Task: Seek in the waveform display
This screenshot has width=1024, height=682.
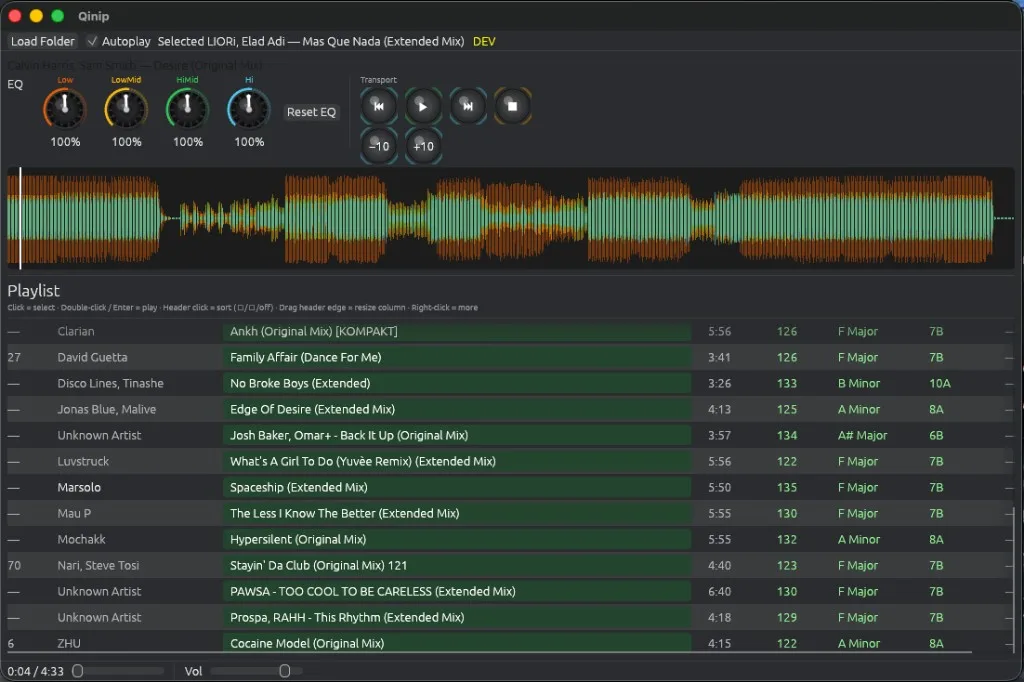Action: pos(511,218)
